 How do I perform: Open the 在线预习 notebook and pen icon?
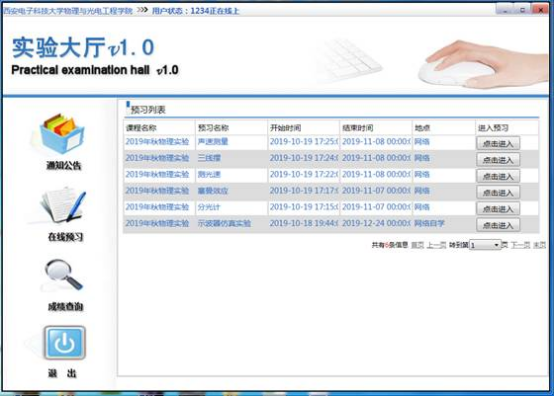pyautogui.click(x=63, y=206)
